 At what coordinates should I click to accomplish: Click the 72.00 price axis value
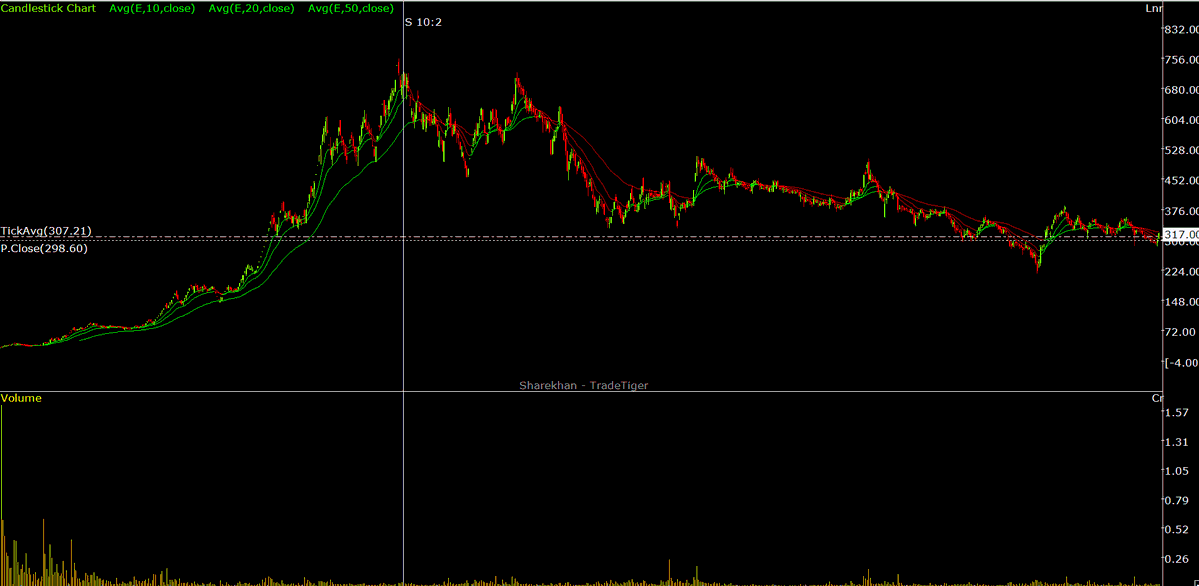1179,332
